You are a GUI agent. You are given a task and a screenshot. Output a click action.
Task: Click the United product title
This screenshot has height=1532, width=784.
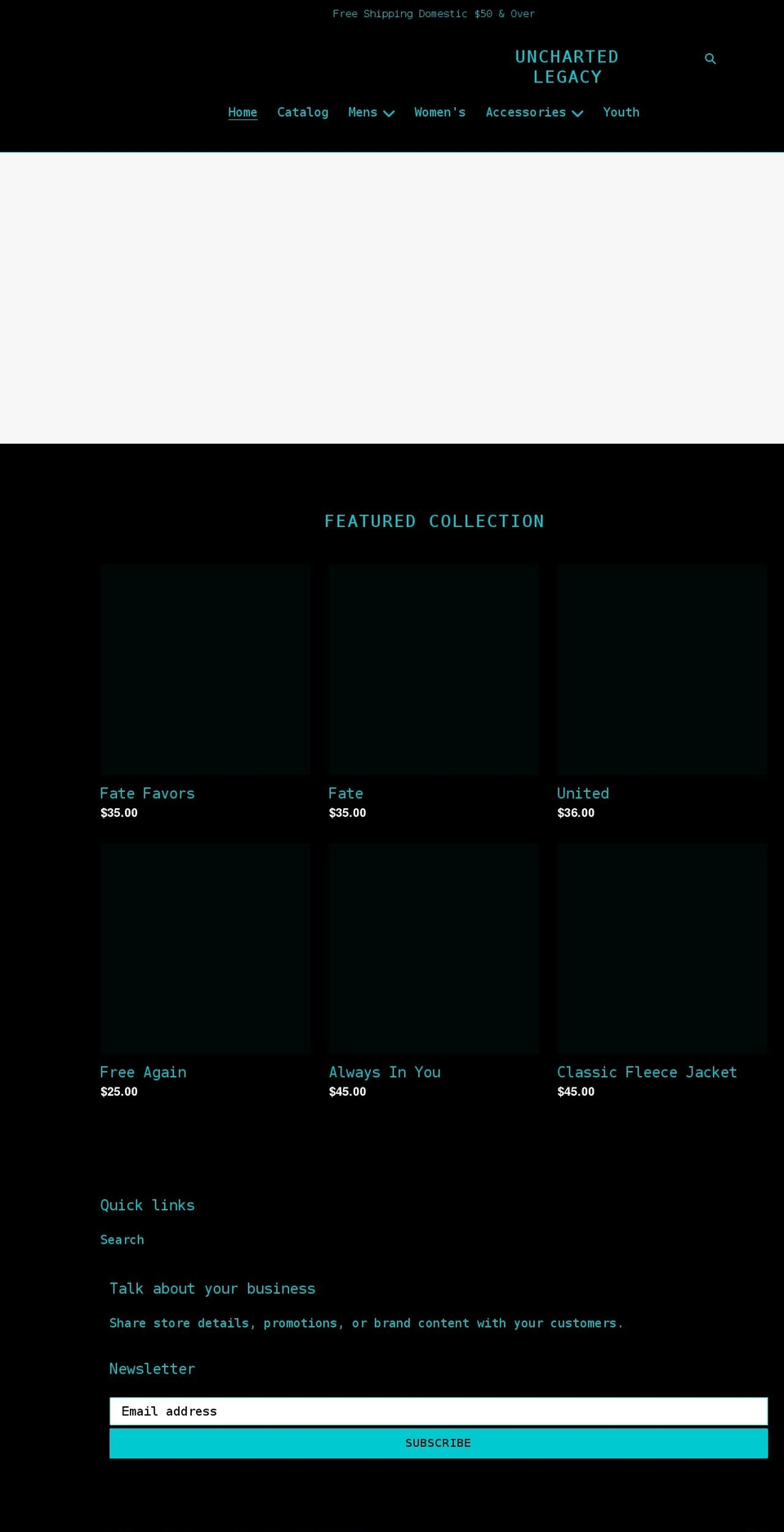[x=583, y=793]
